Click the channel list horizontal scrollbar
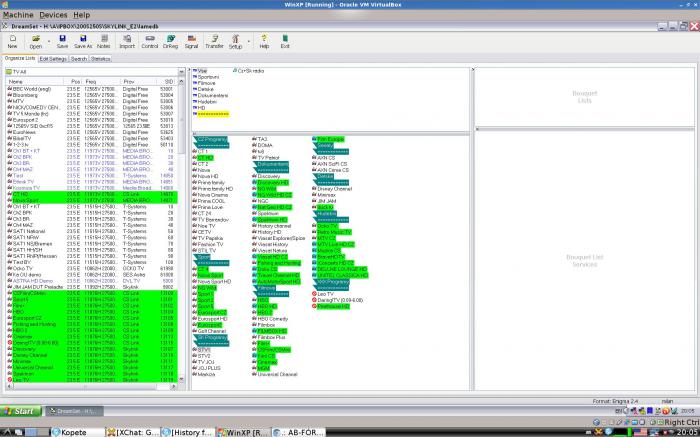Image resolution: width=700 pixels, height=437 pixels. click(87, 387)
